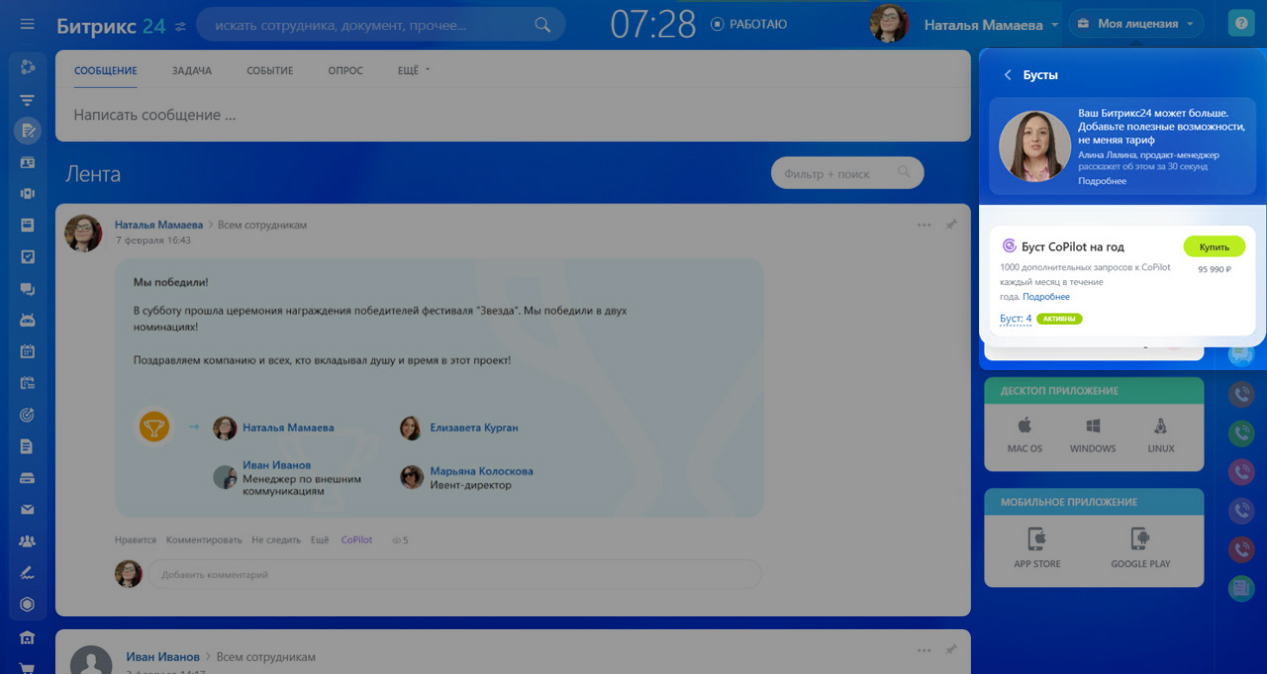Click the Фильтр + поиск field
1267x674 pixels.
(847, 173)
